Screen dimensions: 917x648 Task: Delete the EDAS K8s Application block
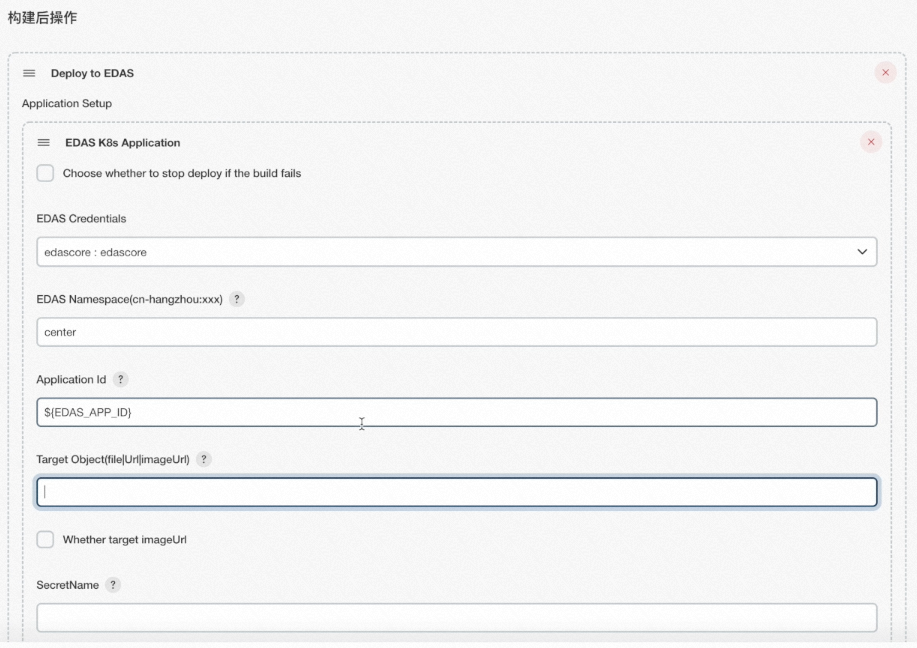coord(871,142)
